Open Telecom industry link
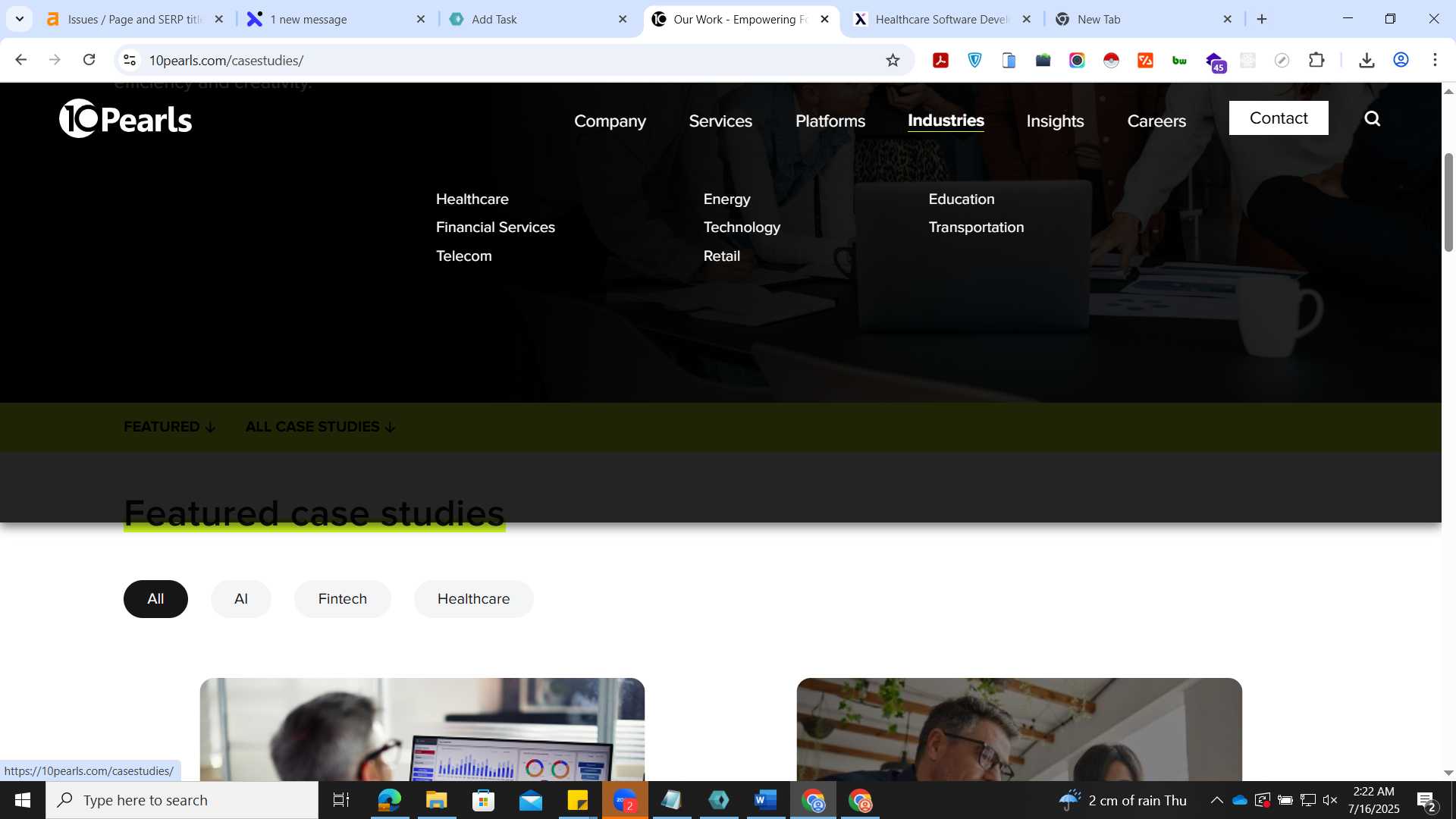Viewport: 1456px width, 819px height. point(464,256)
